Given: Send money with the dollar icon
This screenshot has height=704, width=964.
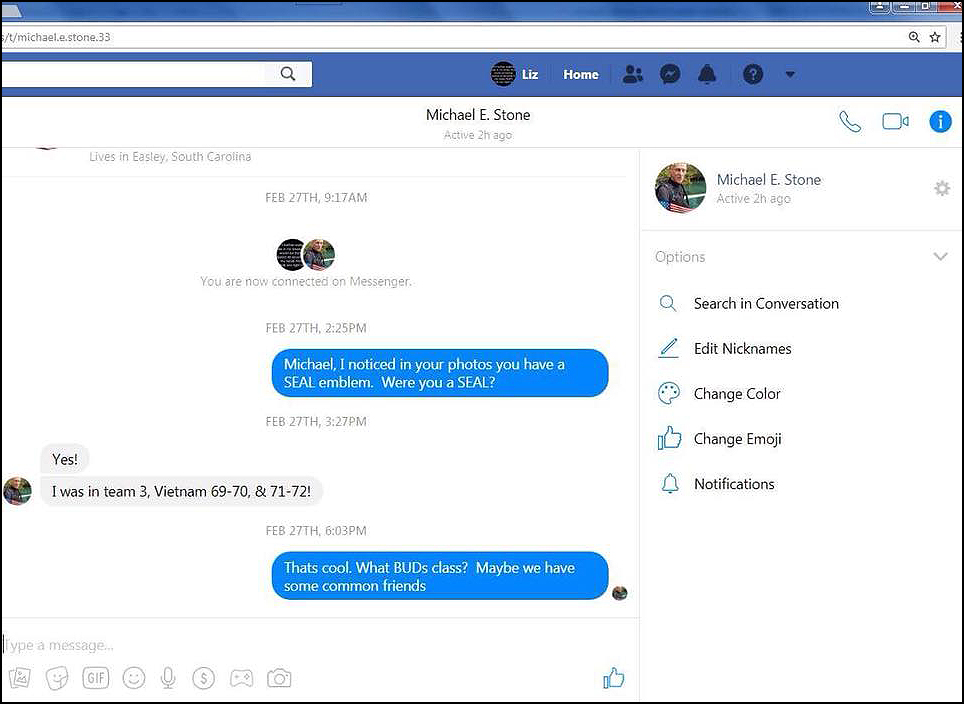Looking at the screenshot, I should pyautogui.click(x=204, y=678).
